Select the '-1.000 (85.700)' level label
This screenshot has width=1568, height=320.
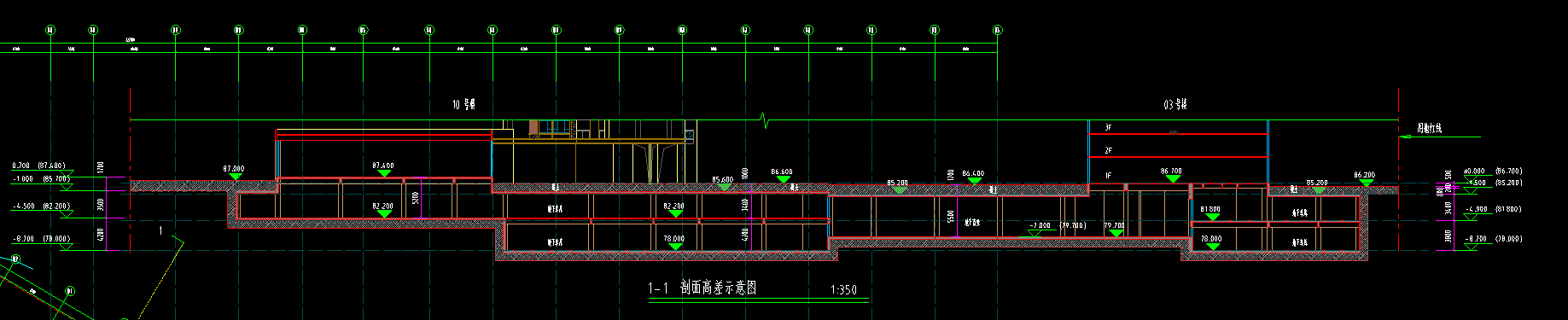[x=43, y=179]
